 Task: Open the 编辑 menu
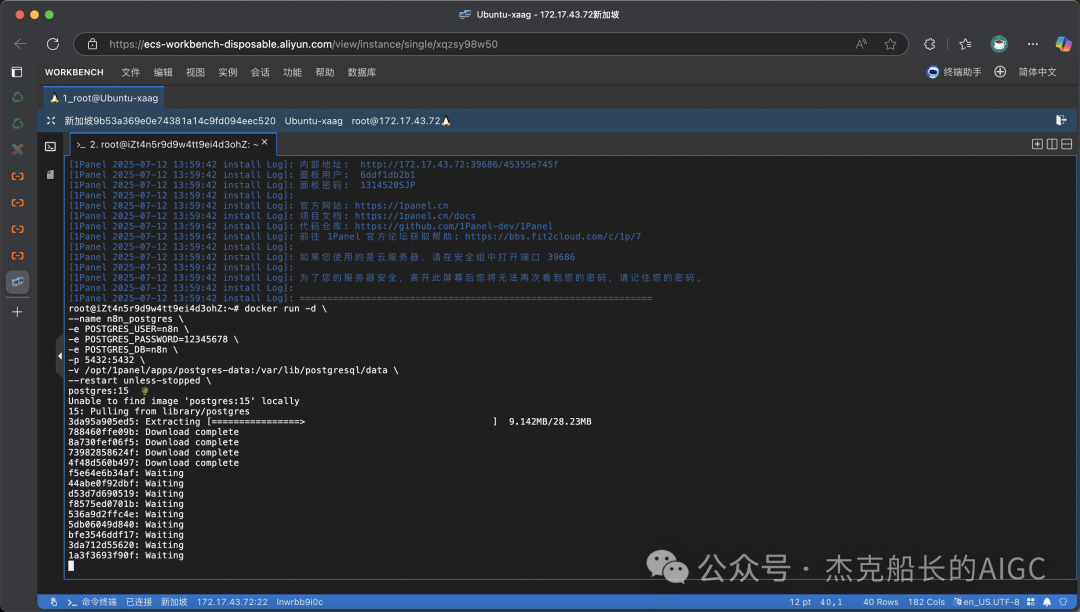click(x=163, y=72)
